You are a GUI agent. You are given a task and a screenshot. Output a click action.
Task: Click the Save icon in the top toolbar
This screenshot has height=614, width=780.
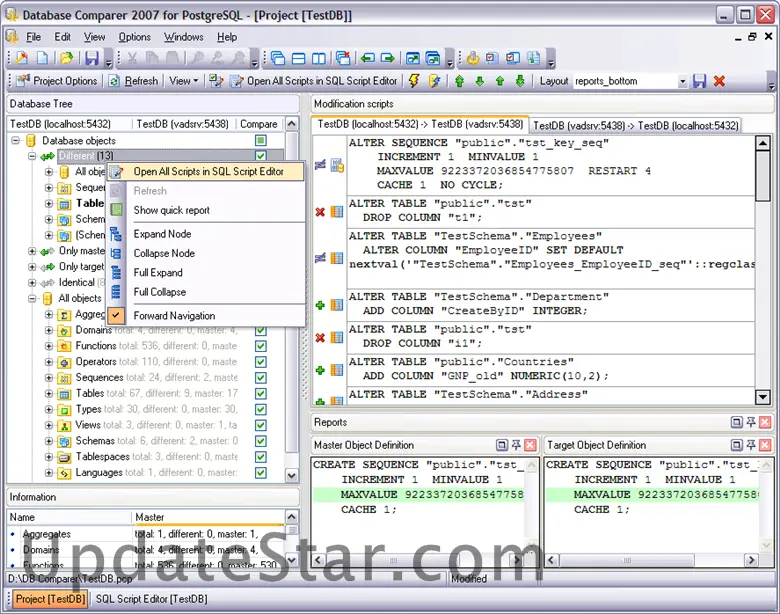click(x=92, y=59)
